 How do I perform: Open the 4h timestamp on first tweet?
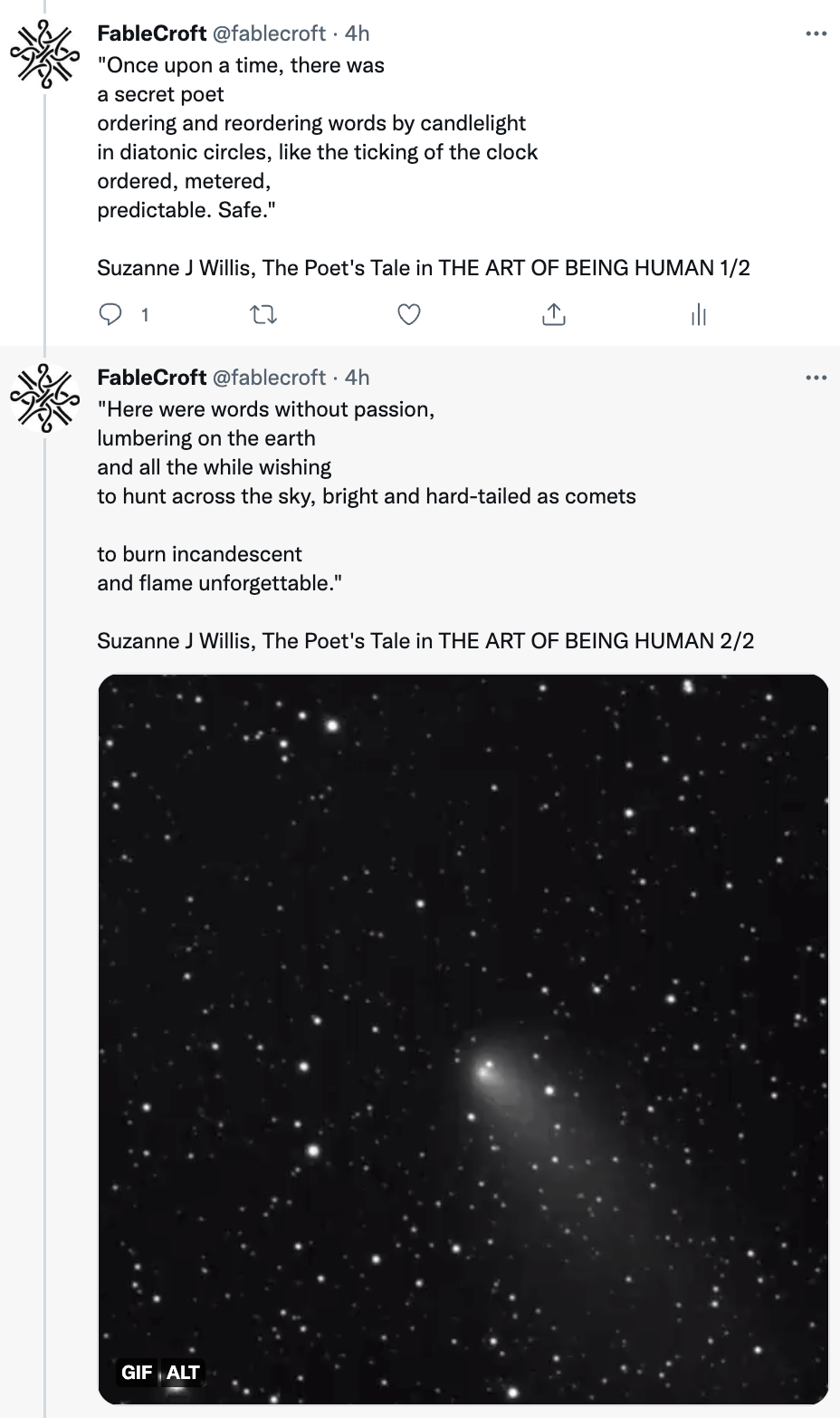pyautogui.click(x=358, y=34)
